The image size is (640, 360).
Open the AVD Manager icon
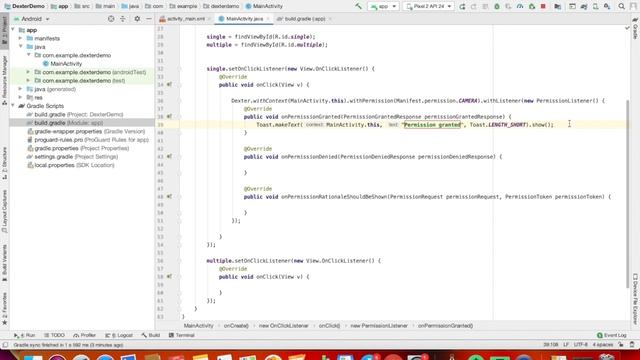pos(596,7)
